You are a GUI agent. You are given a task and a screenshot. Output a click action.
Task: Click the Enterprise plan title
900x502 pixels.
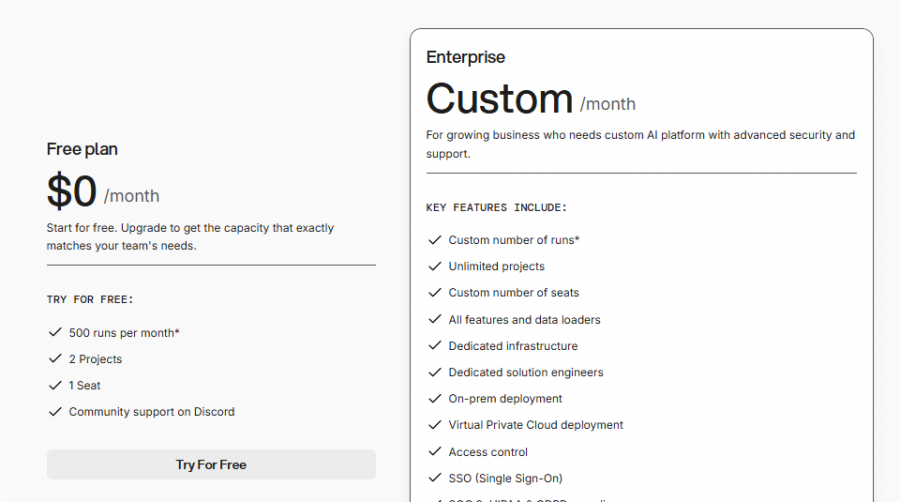pos(465,57)
